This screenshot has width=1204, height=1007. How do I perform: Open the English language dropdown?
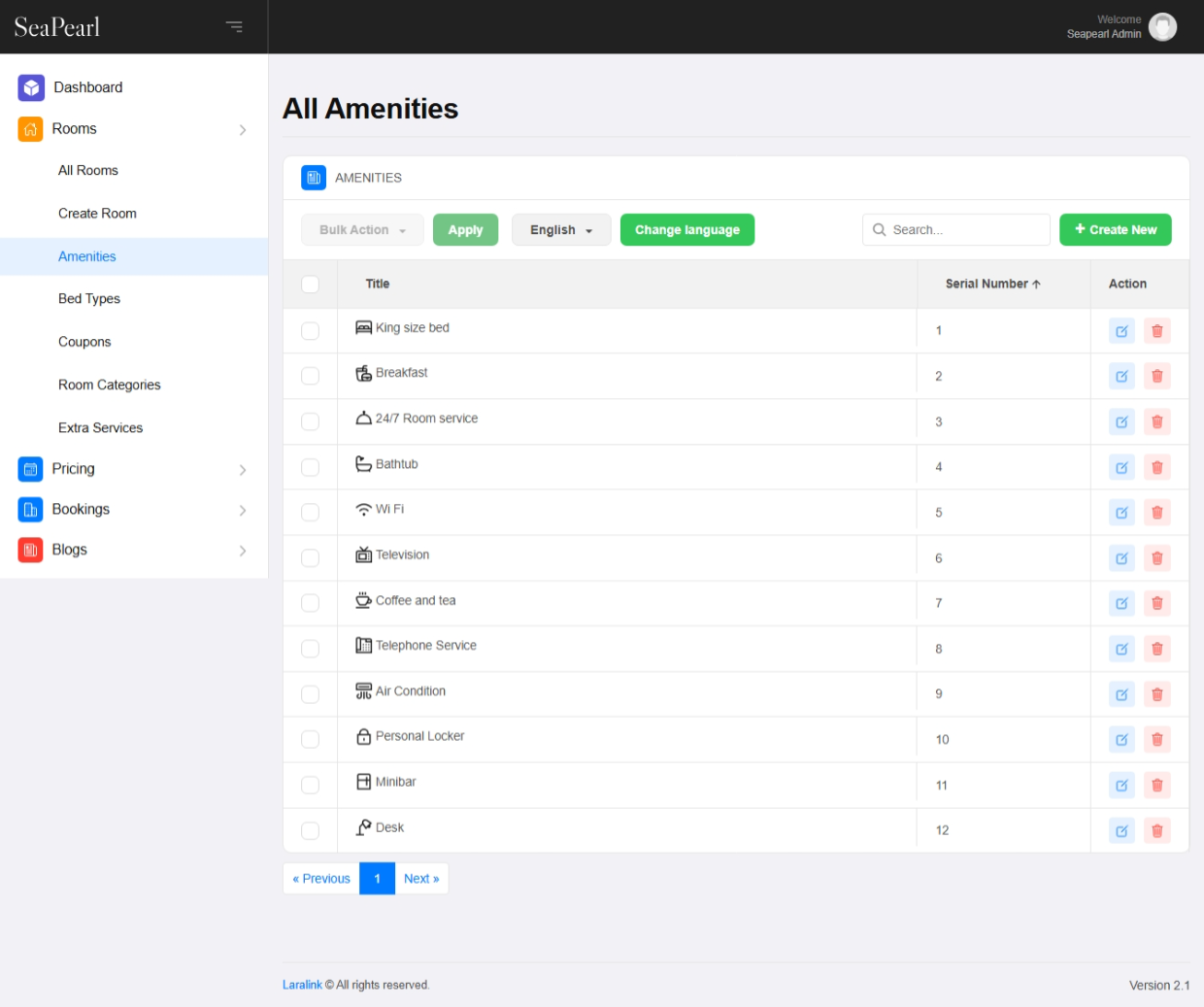[561, 230]
